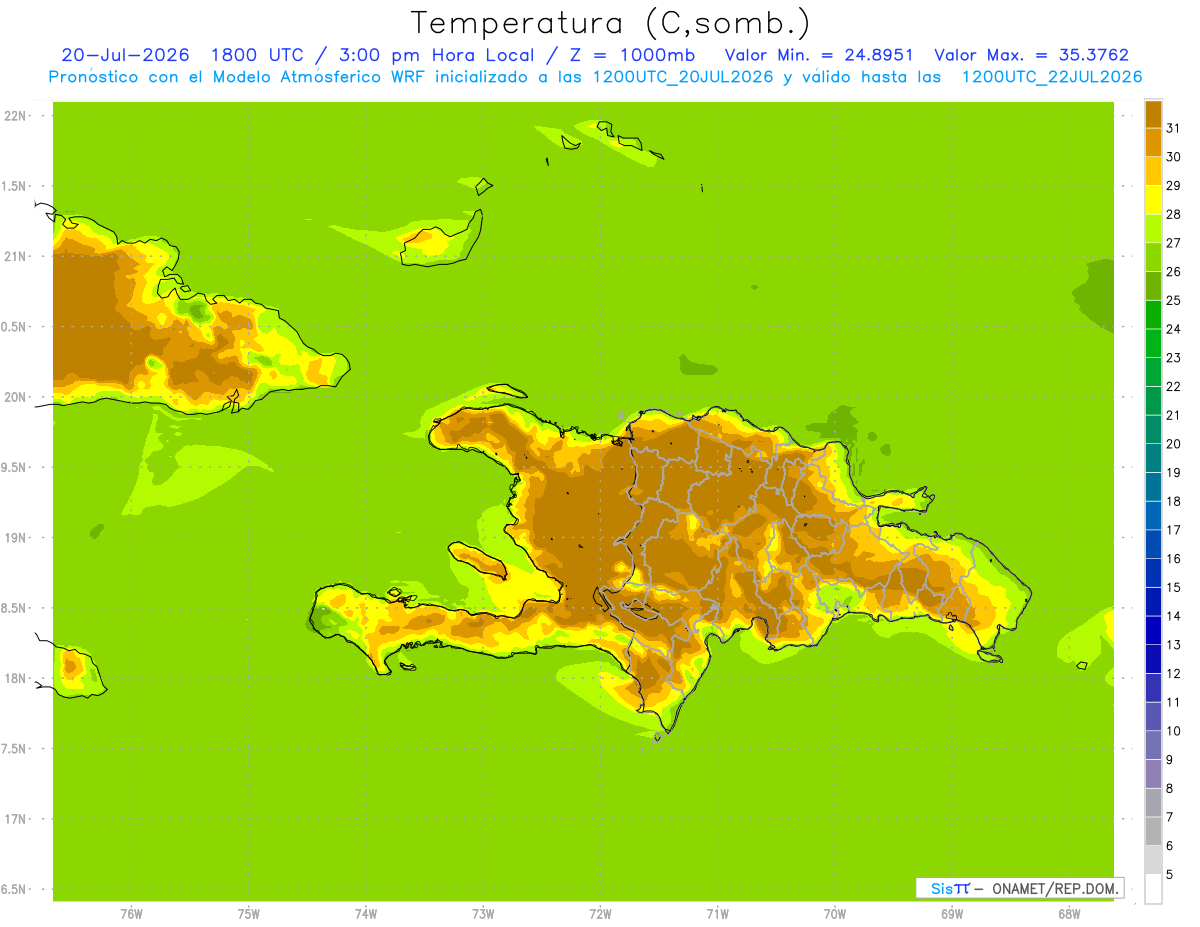This screenshot has width=1200, height=927.
Task: Click the "17N" latitude label
Action: coord(15,819)
